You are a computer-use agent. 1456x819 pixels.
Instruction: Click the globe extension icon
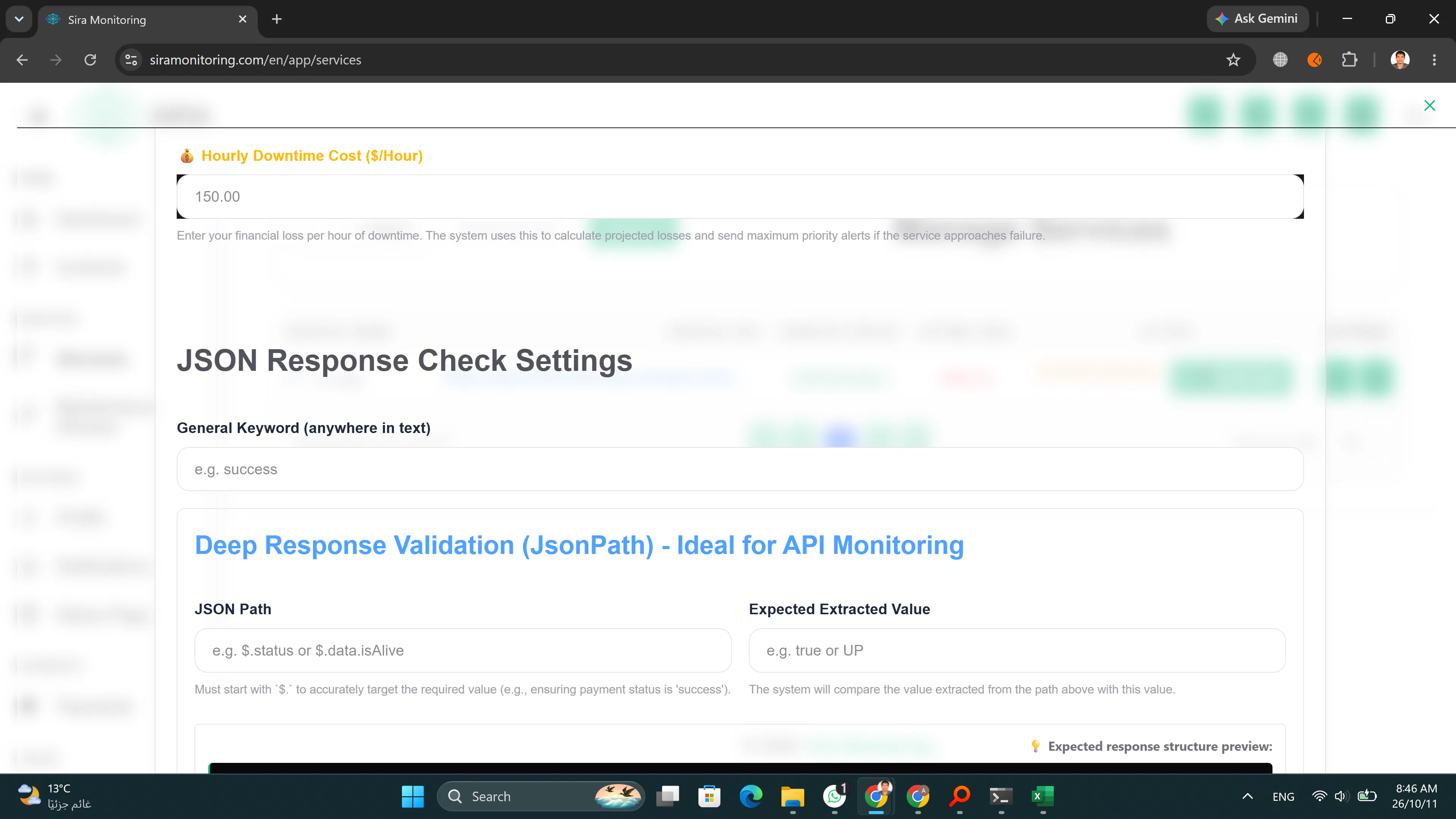pos(1280,60)
